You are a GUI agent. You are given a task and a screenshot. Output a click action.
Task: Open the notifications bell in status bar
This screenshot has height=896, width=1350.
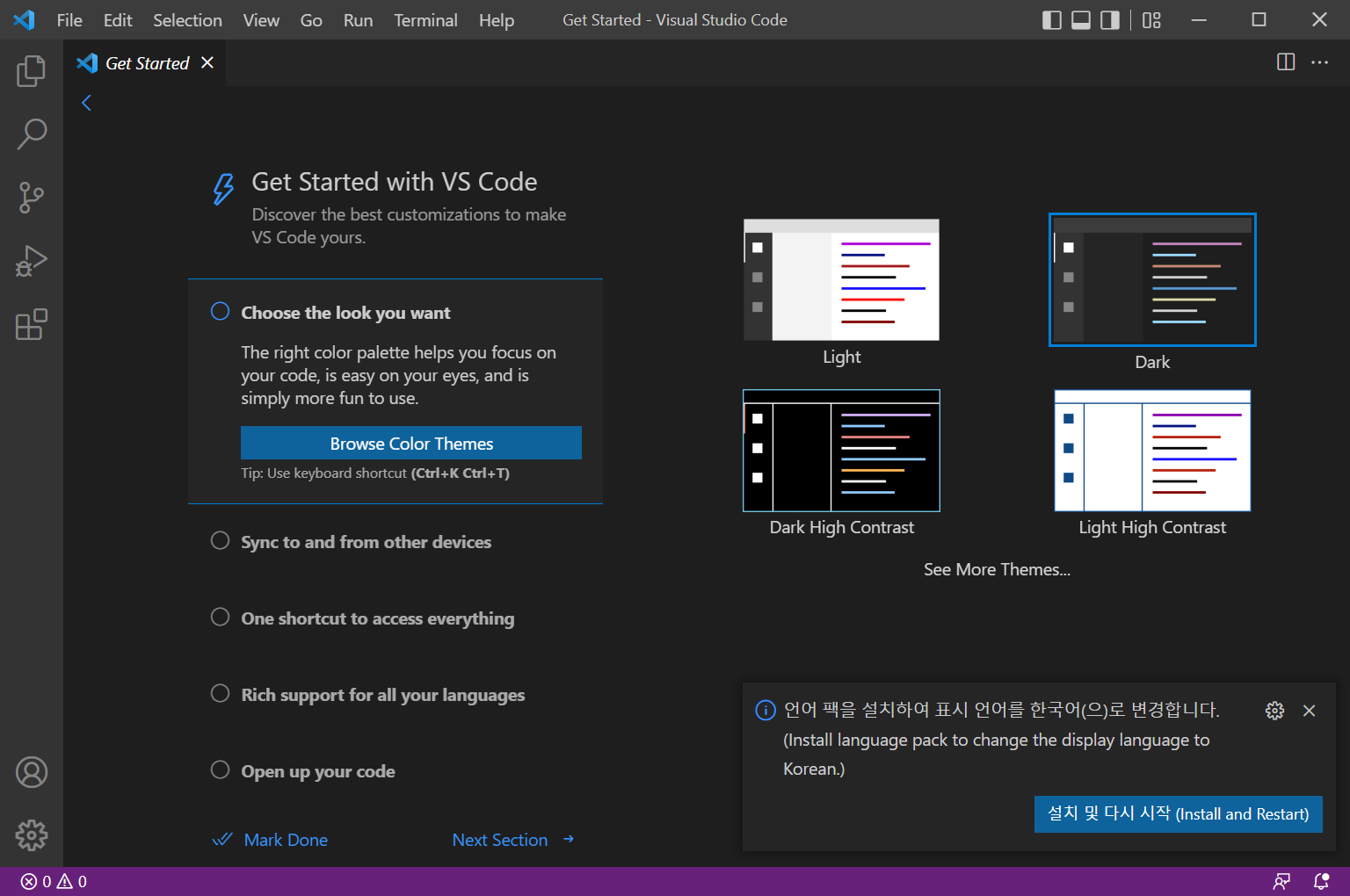[x=1321, y=881]
